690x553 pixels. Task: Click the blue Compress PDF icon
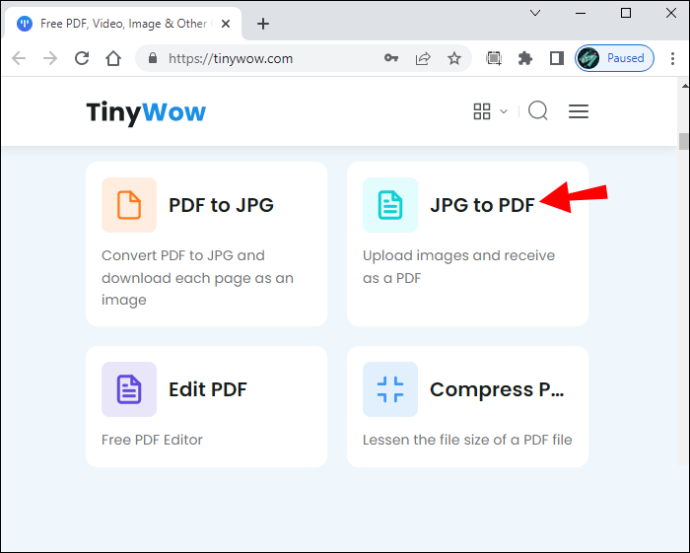(390, 389)
